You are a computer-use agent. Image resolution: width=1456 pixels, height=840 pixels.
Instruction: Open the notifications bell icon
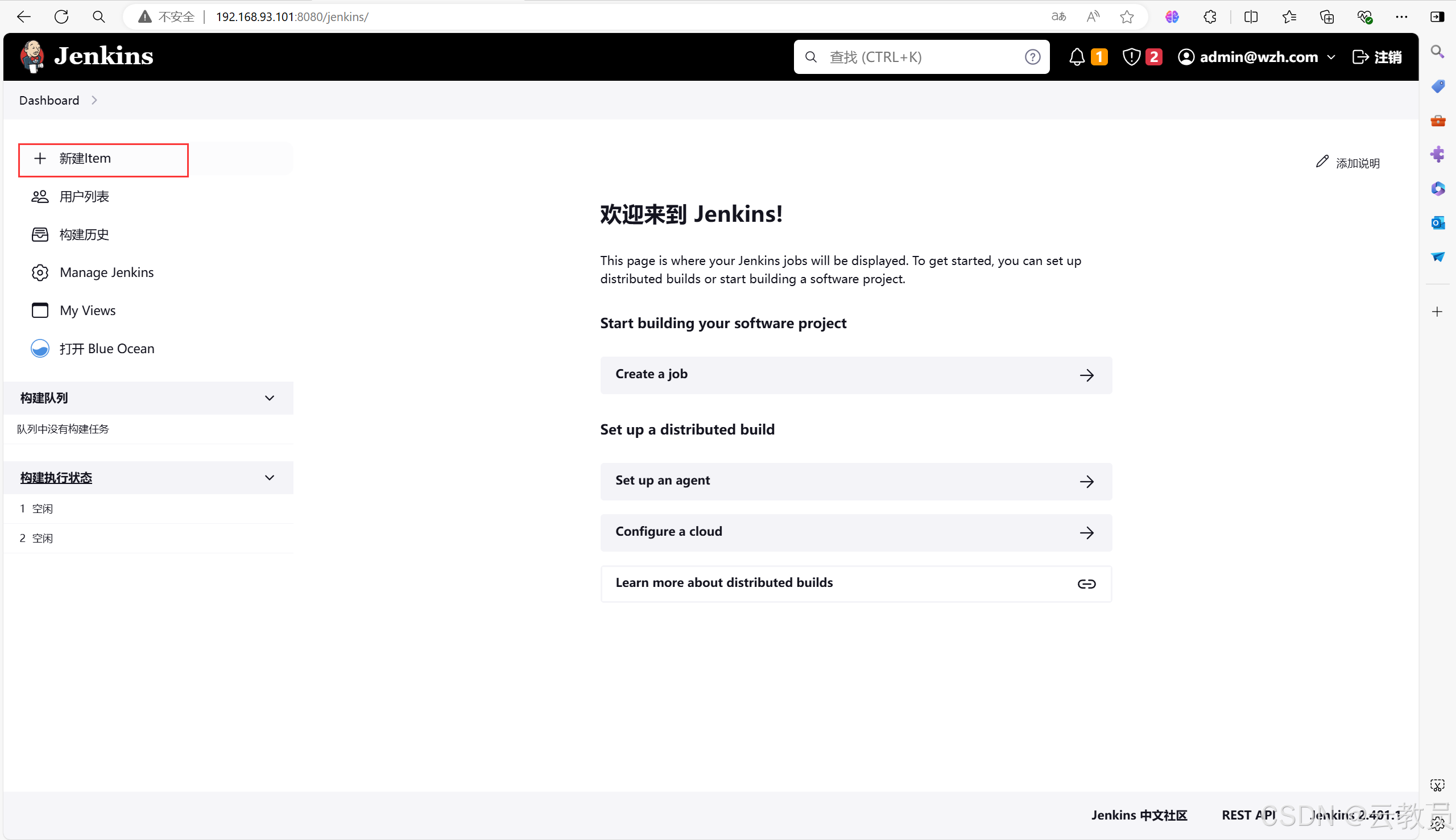pyautogui.click(x=1077, y=57)
